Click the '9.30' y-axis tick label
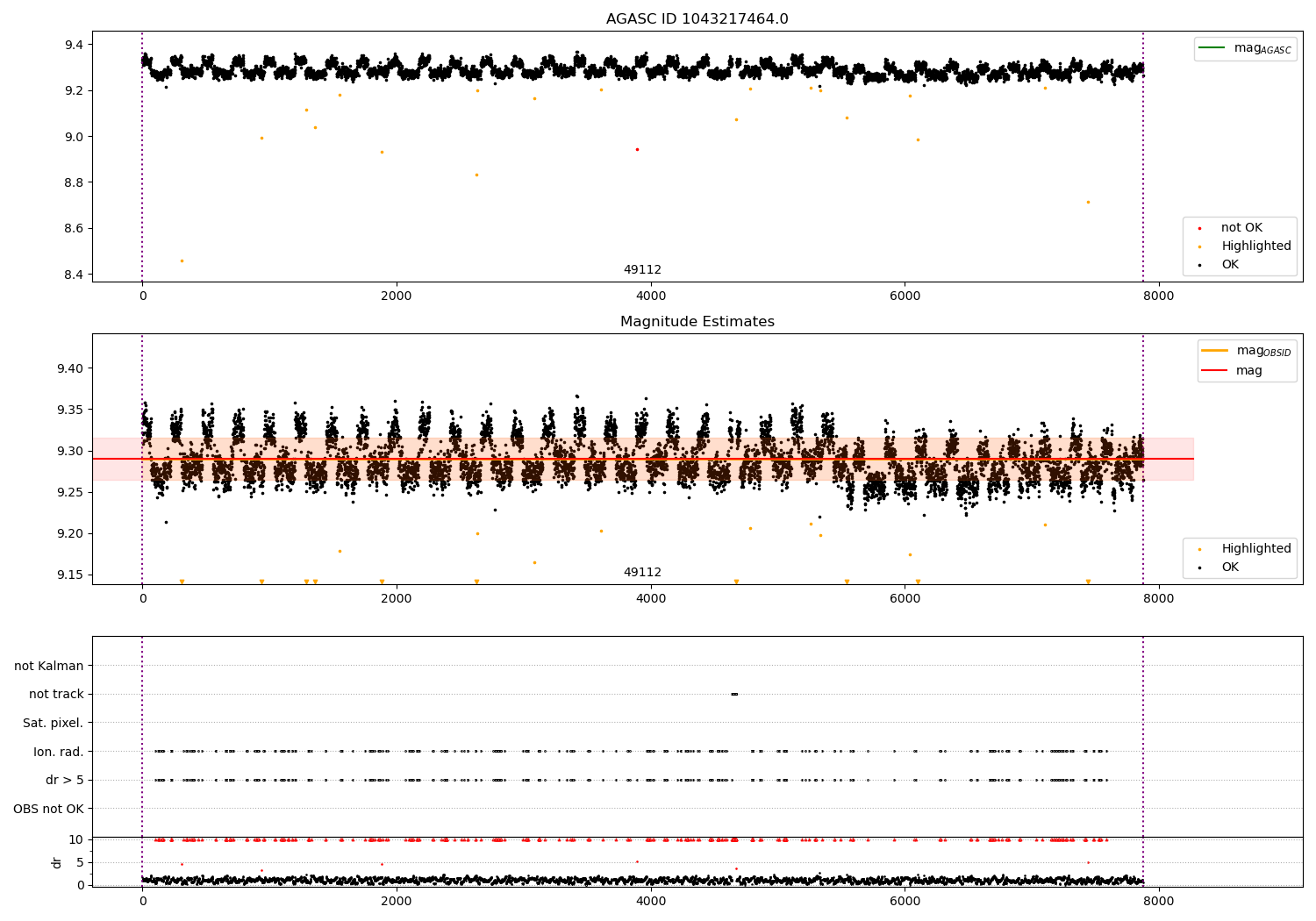Screen dimensions: 1316x921 [x=70, y=451]
